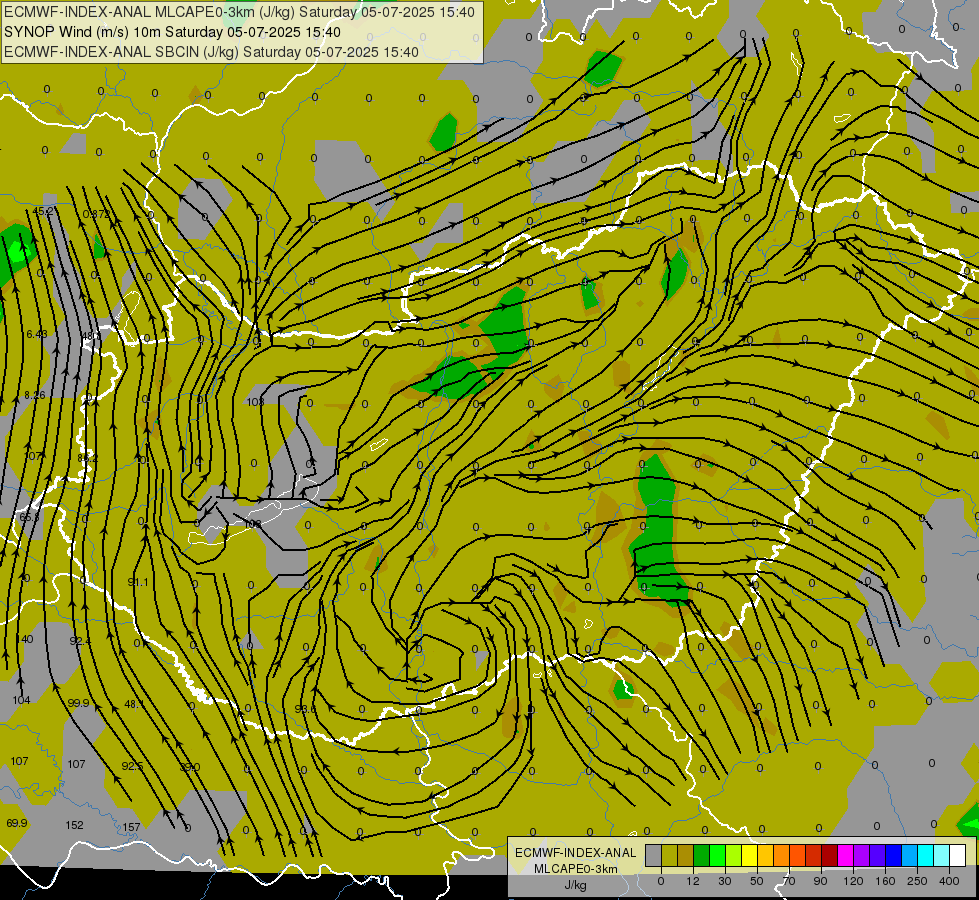Click the sky blue swatch left of 250
Viewport: 979px width, 900px height.
(x=910, y=855)
